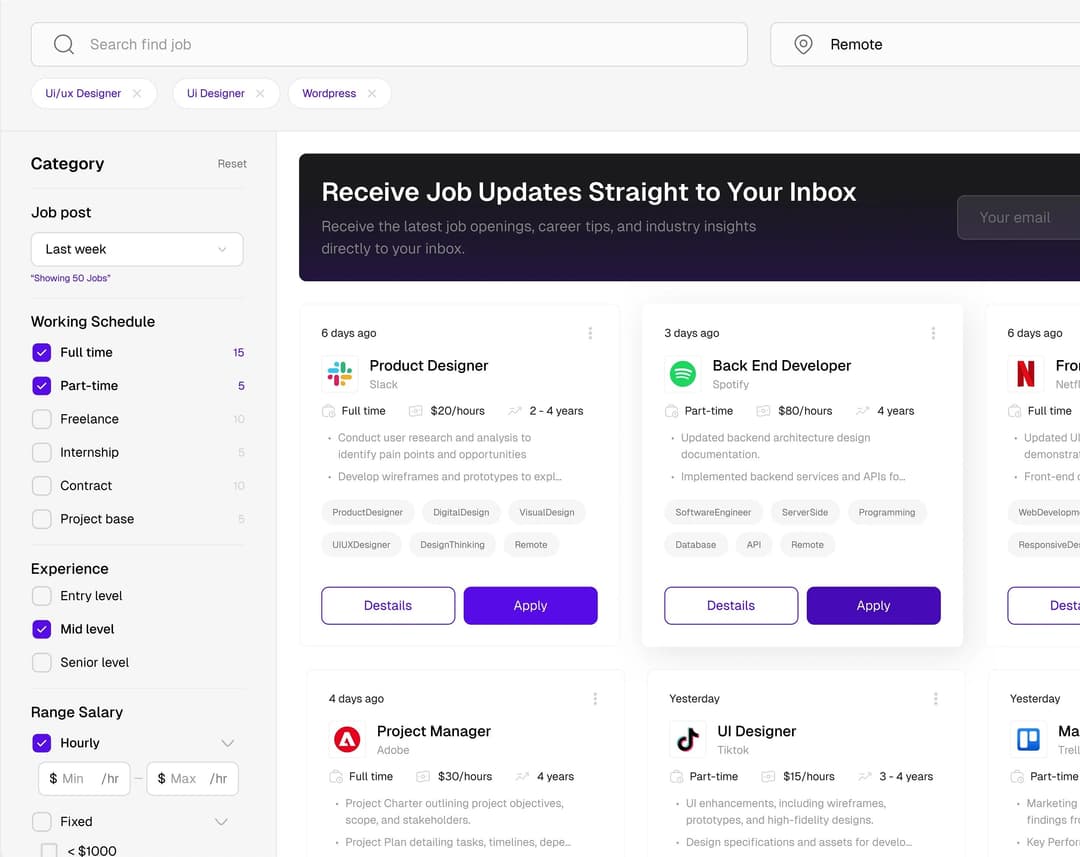Viewport: 1080px width, 857px height.
Task: Check the Fixed salary checkbox
Action: [x=42, y=822]
